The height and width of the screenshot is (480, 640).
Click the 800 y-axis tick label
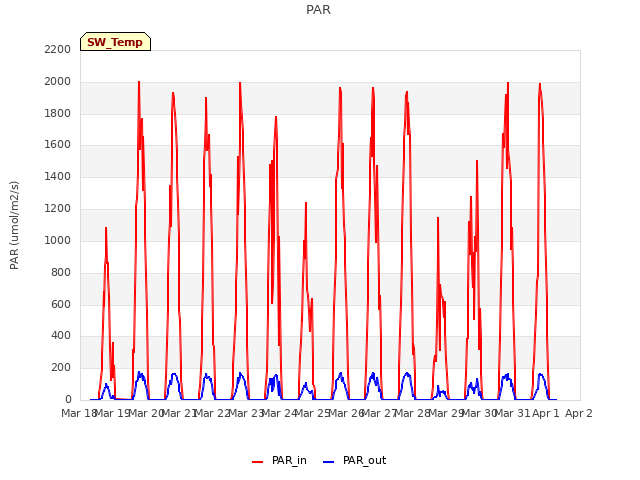click(x=61, y=272)
